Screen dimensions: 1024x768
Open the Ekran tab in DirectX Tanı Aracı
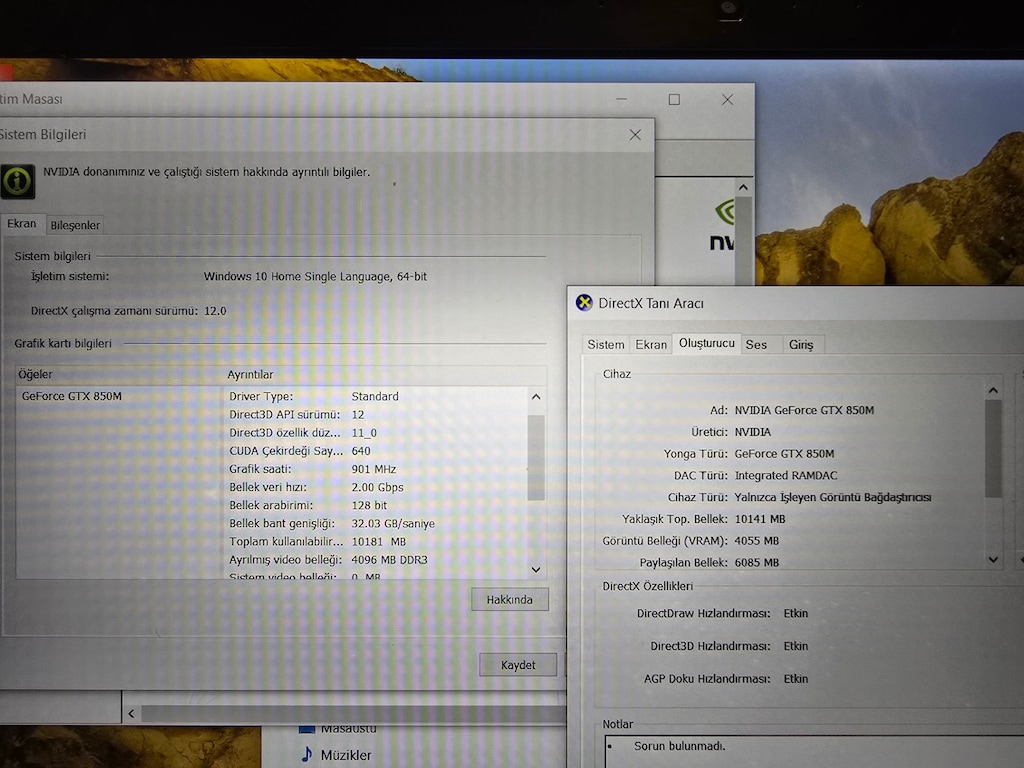pyautogui.click(x=651, y=345)
